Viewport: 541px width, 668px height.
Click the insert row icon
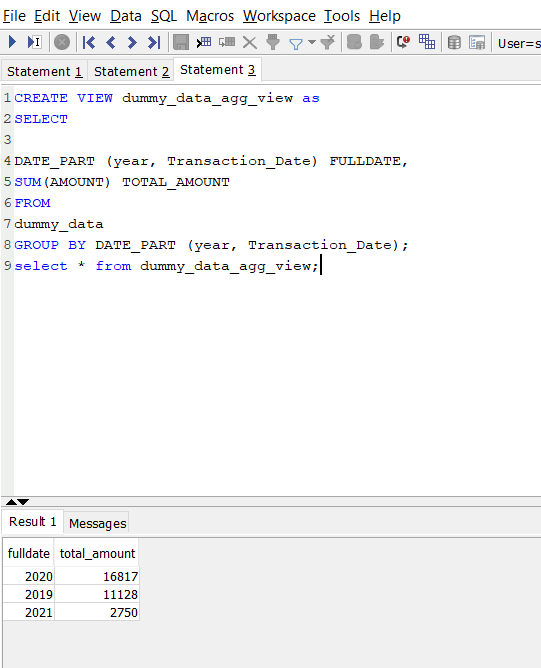(204, 42)
